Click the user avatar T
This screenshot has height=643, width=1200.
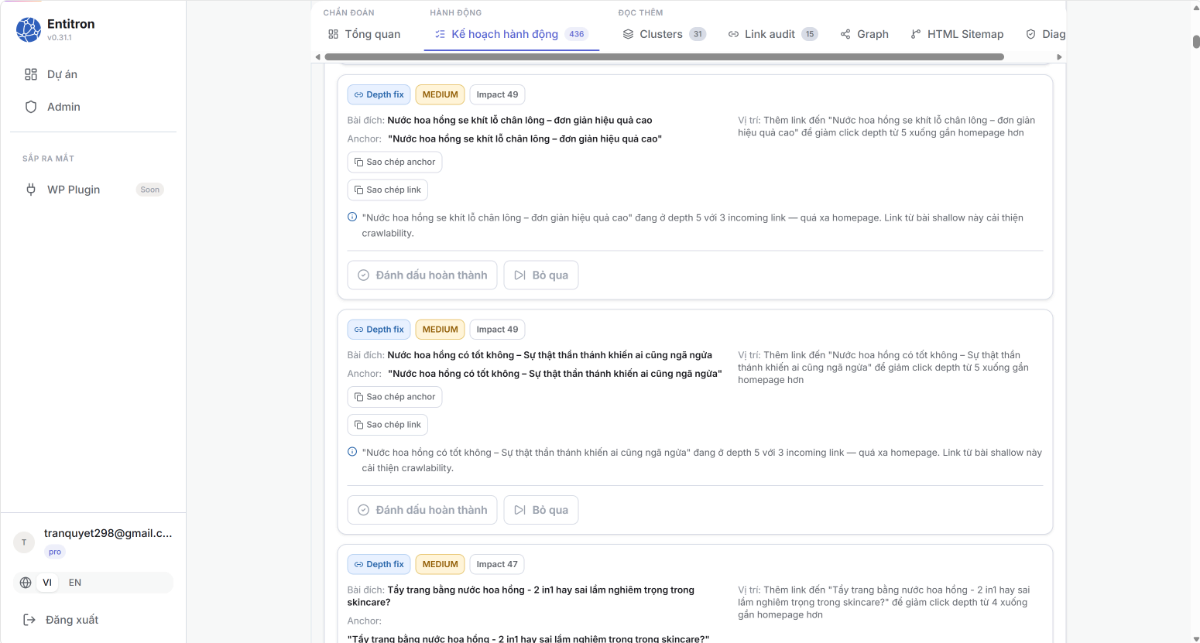click(24, 542)
